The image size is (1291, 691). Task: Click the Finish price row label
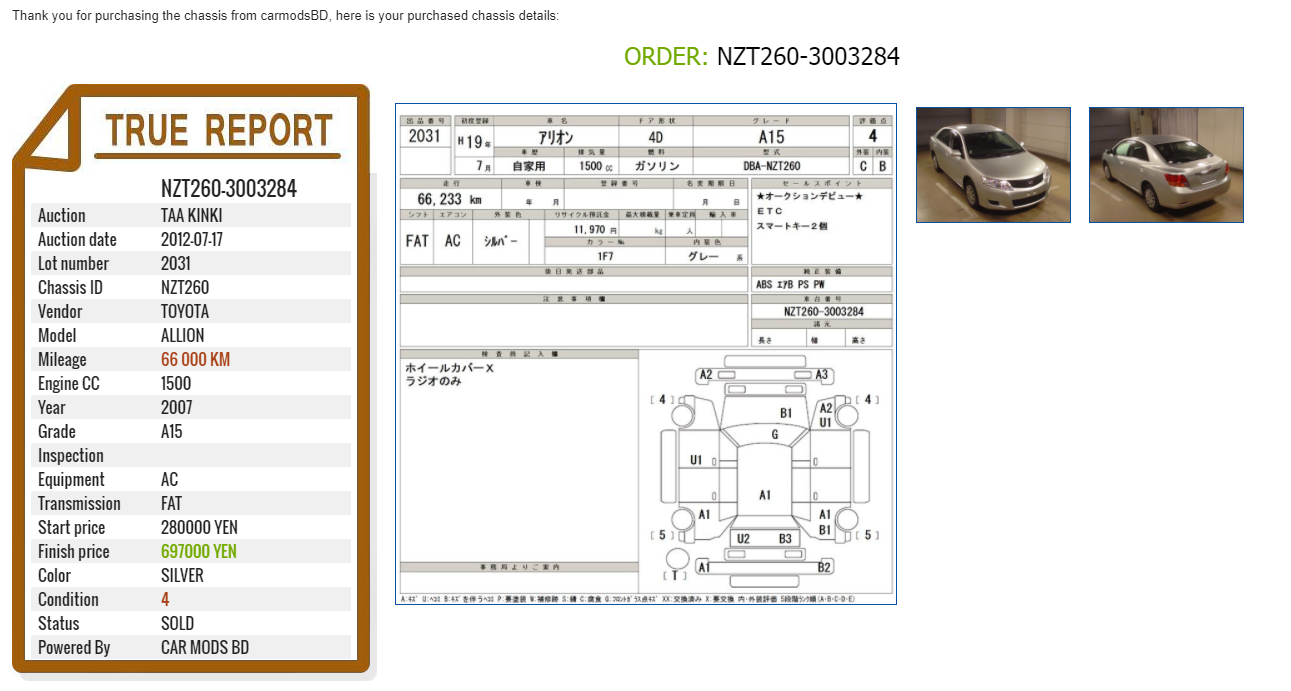74,552
